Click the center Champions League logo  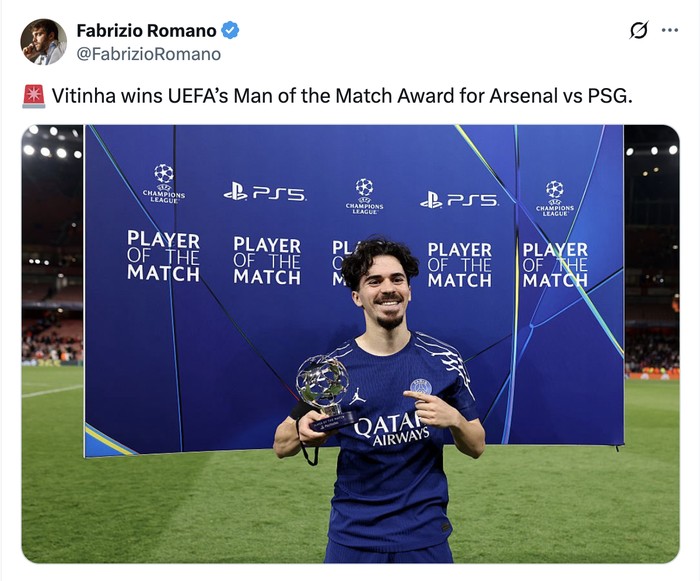pyautogui.click(x=364, y=195)
